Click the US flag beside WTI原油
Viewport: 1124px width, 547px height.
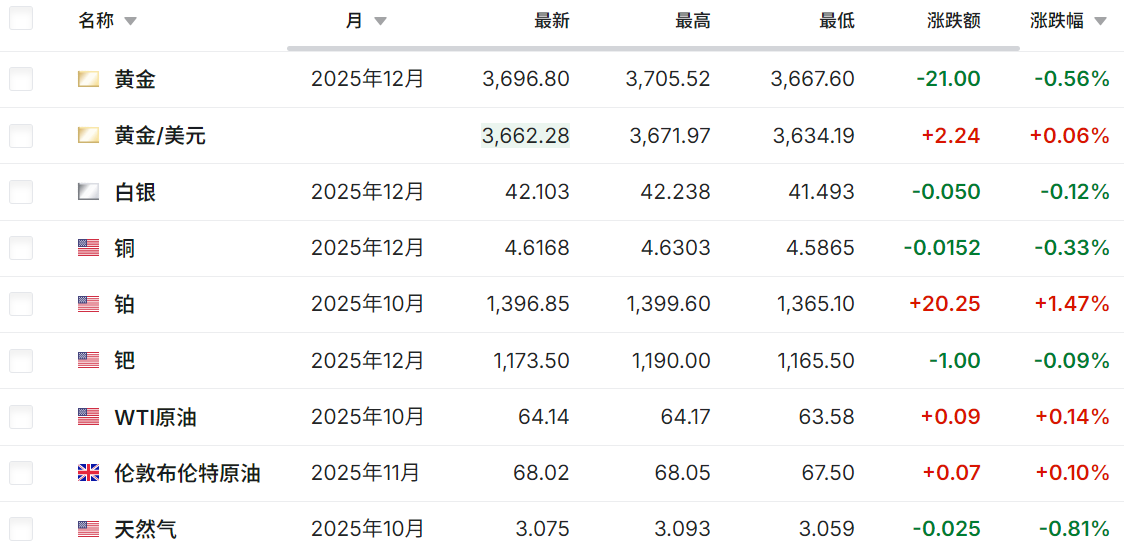pyautogui.click(x=88, y=417)
